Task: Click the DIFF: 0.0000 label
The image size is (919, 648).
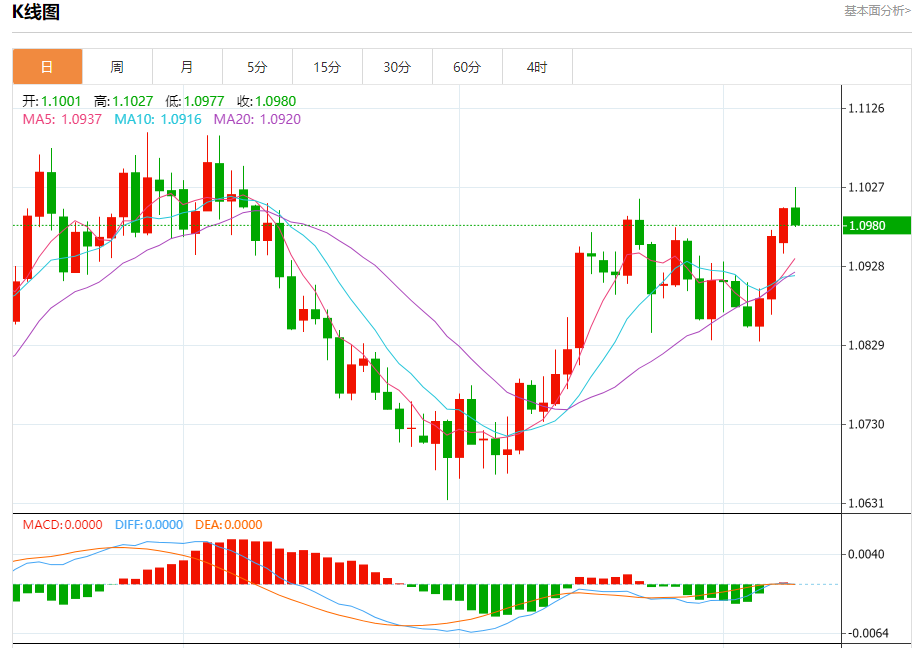Action: [149, 524]
